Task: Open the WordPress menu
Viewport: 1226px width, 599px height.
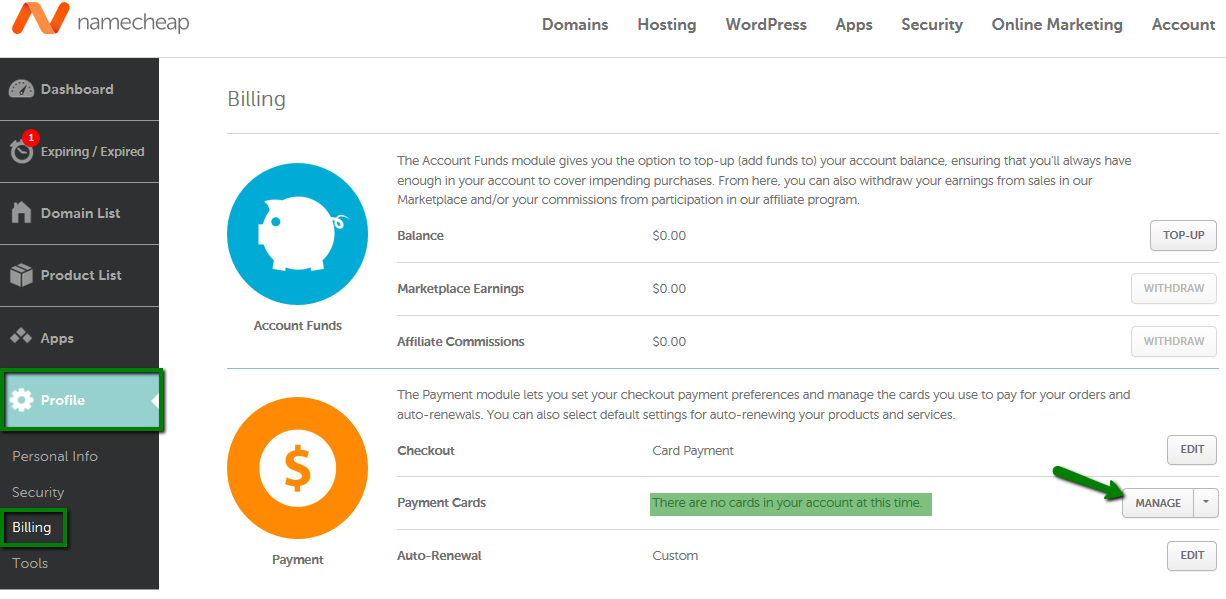Action: (x=766, y=25)
